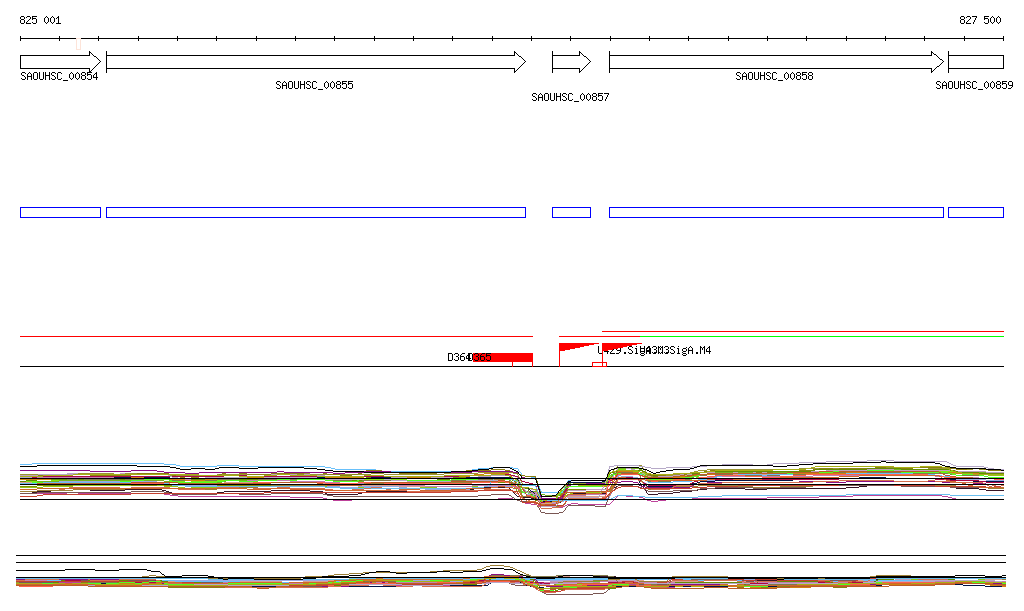Click the red D365 terminator block
The height and width of the screenshot is (611, 1024).
coord(503,358)
